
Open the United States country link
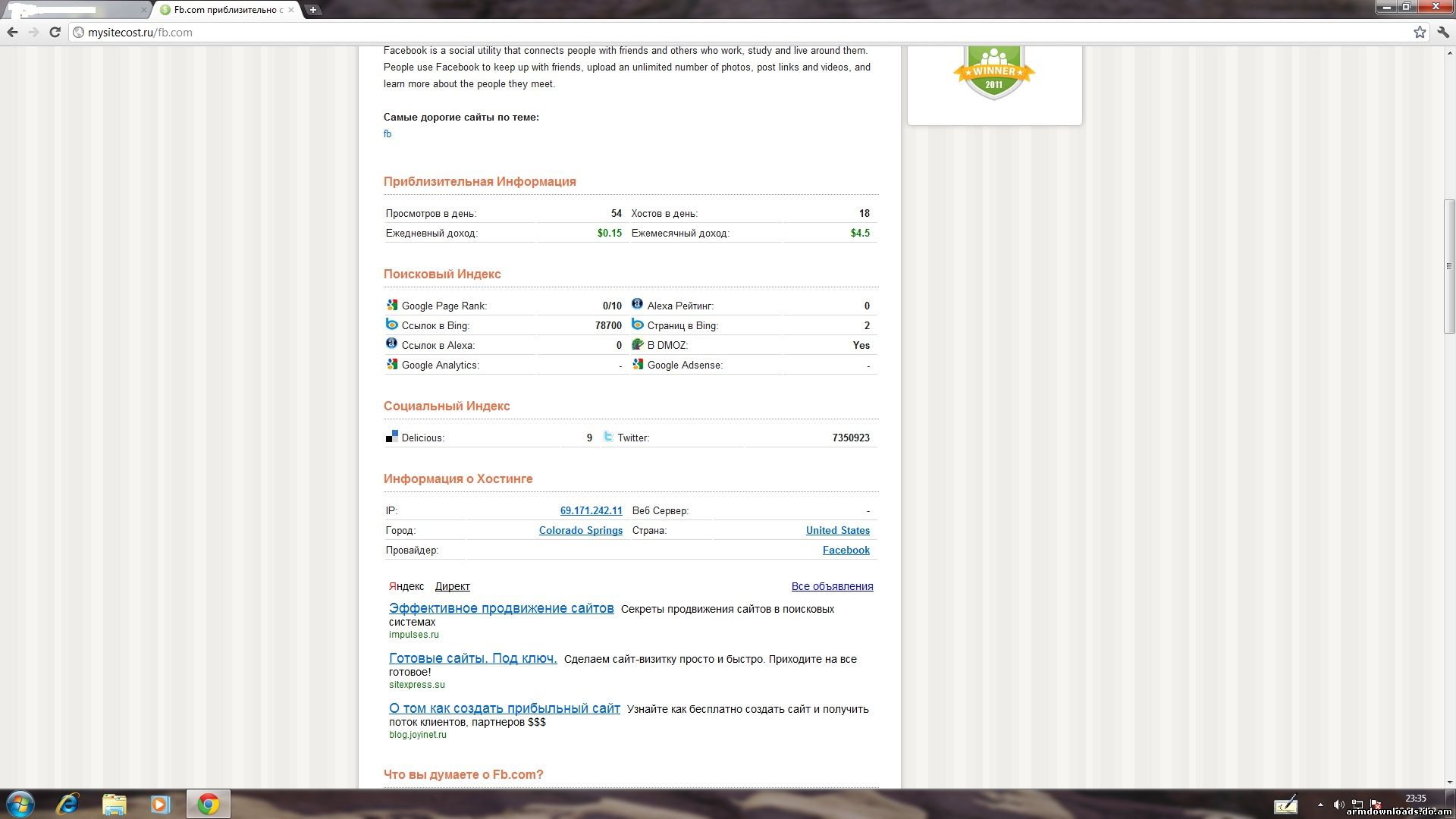click(x=838, y=531)
